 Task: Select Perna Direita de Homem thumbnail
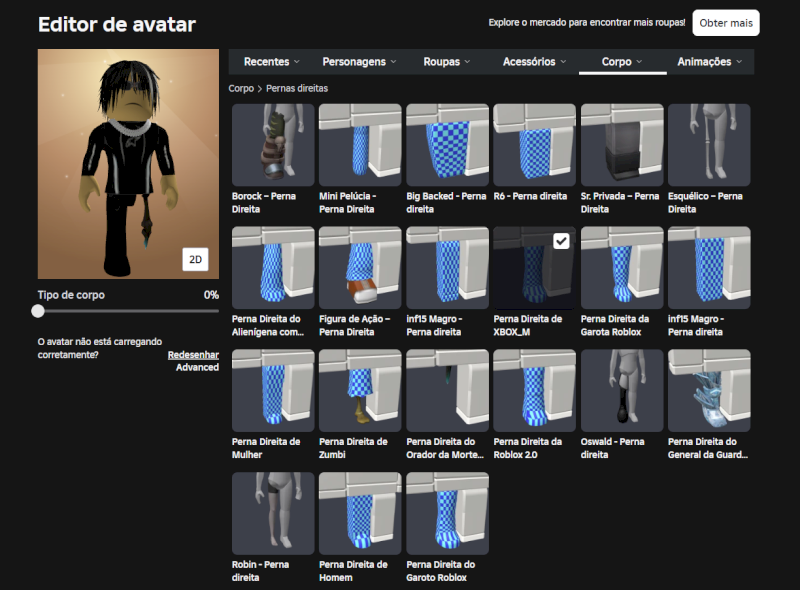[x=360, y=513]
